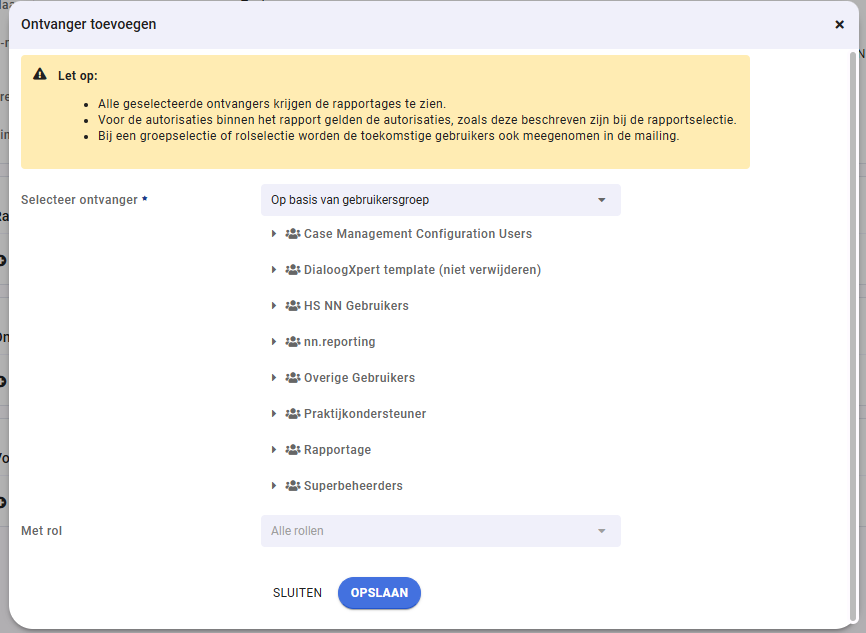Screen dimensions: 866x633
Task: Click the Overige Gebruikers group icon
Action: (292, 378)
